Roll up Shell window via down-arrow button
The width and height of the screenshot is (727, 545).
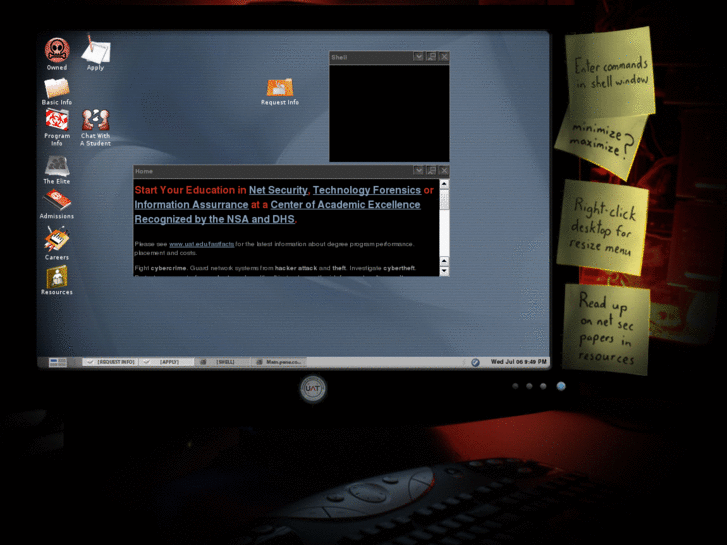pos(419,57)
